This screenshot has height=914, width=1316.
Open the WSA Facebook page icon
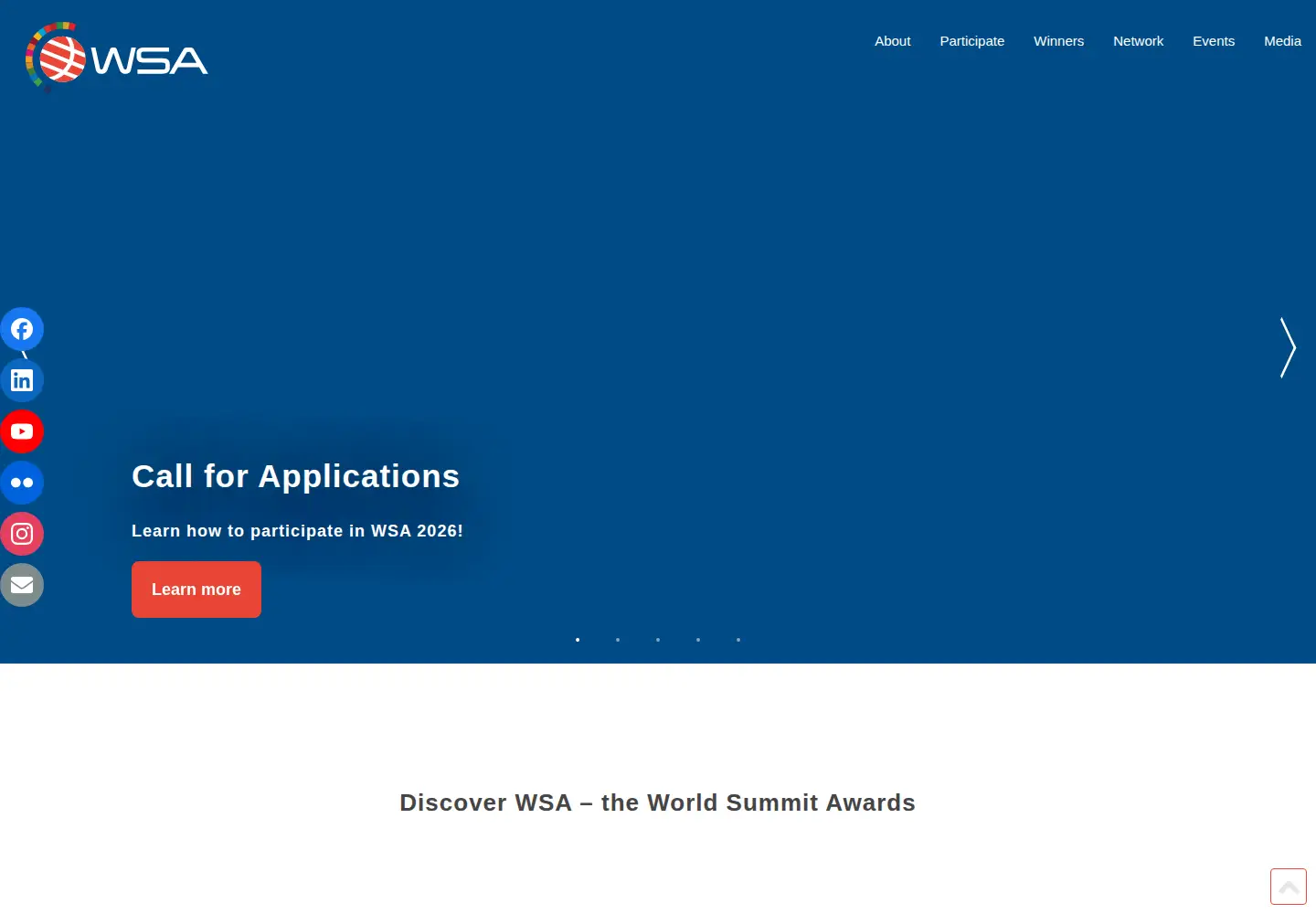coord(22,329)
